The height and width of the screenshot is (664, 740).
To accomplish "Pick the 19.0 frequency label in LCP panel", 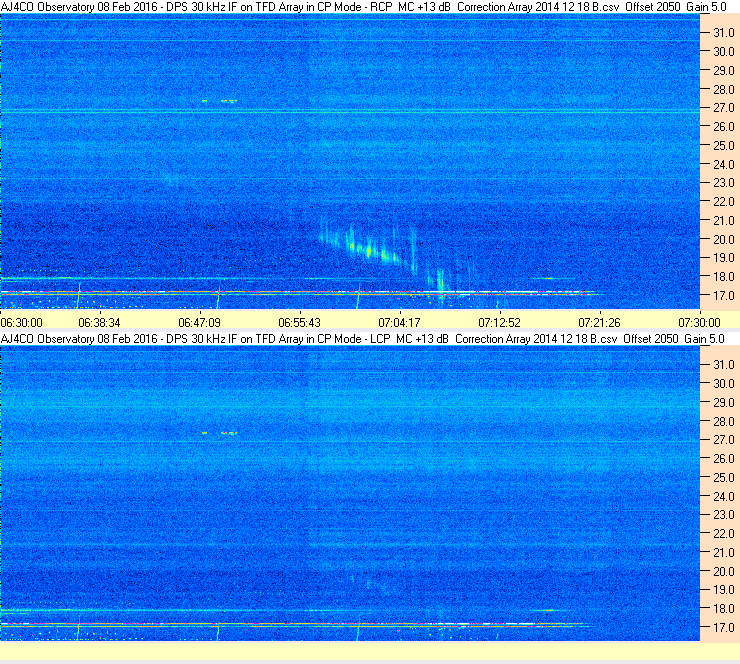I will pos(723,589).
